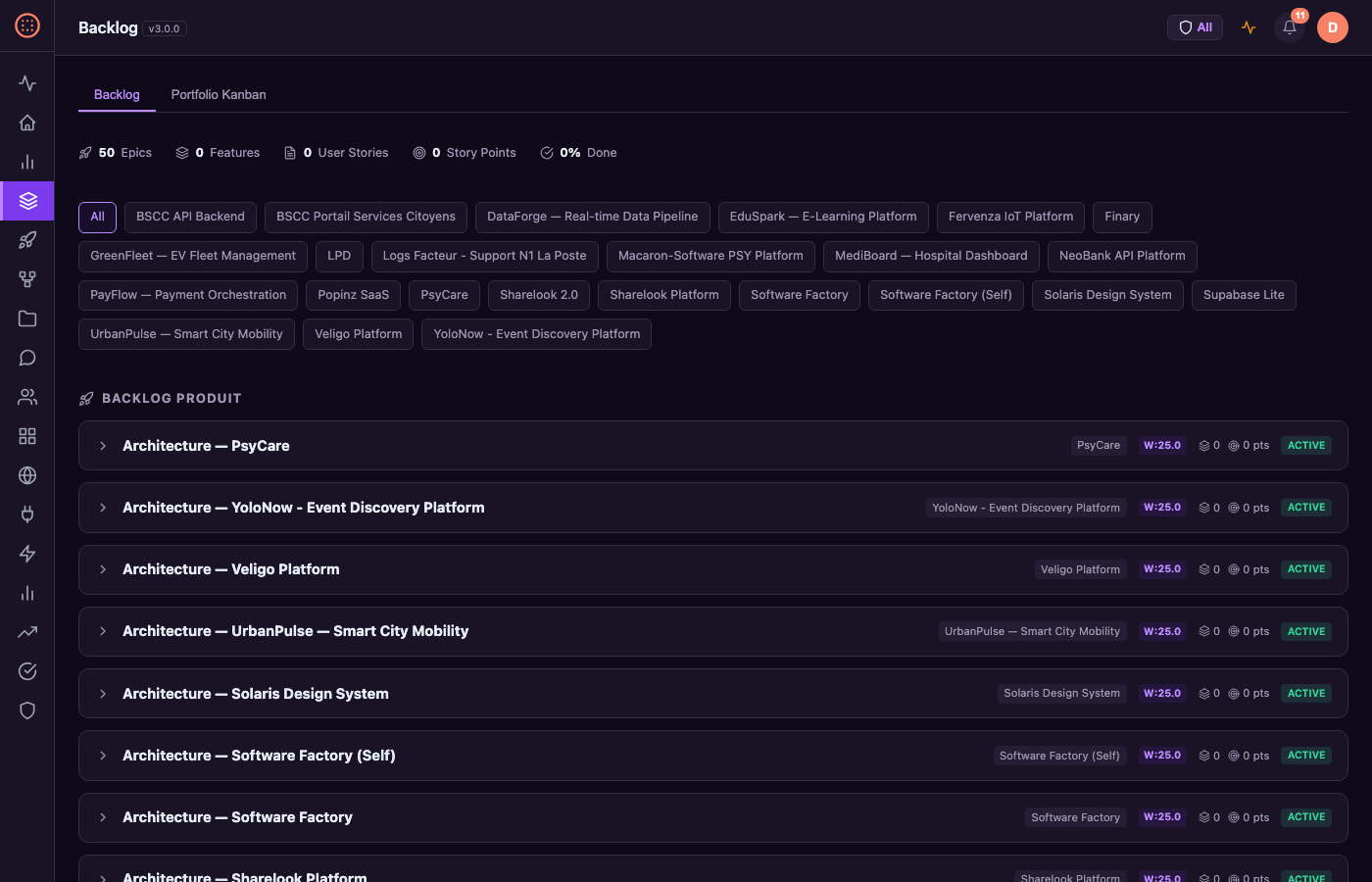Filter by Finary project

(1121, 217)
